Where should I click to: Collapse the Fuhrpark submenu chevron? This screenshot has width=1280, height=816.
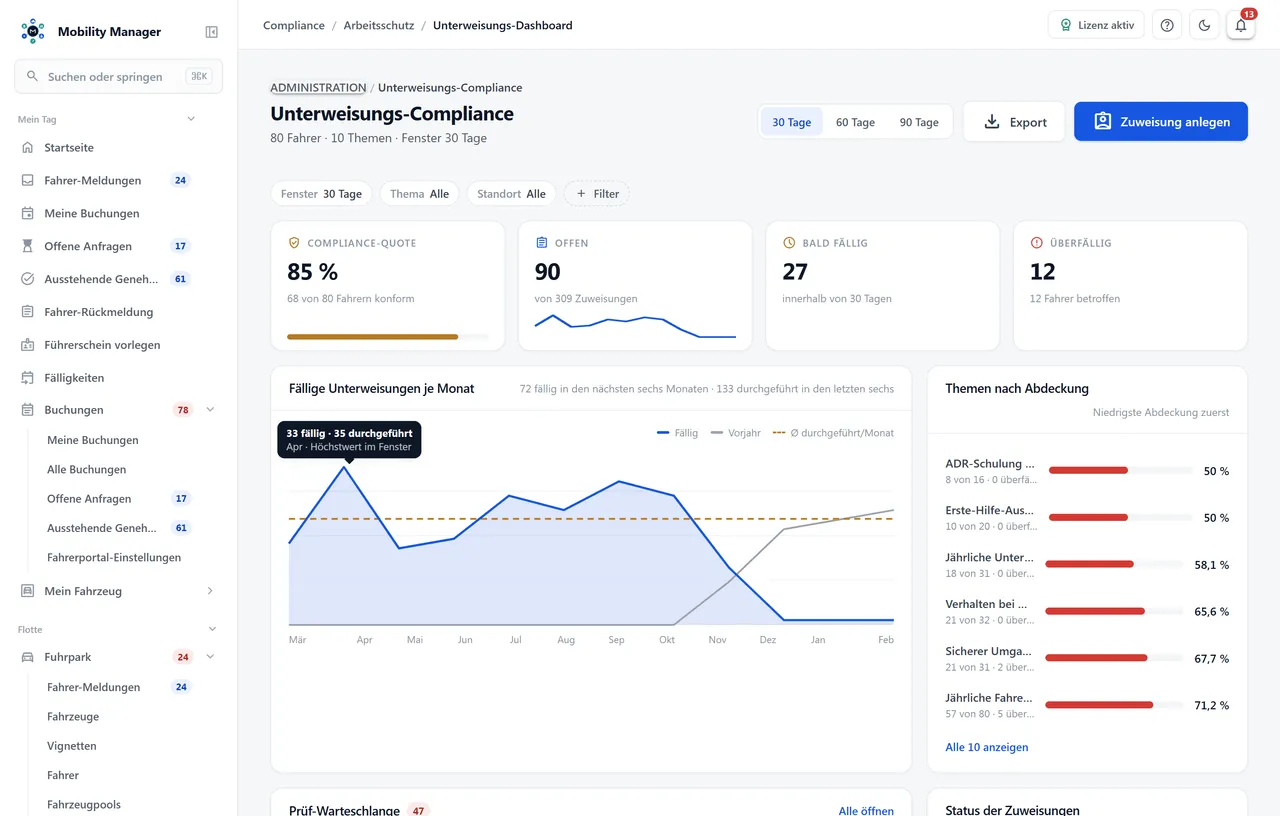[210, 657]
